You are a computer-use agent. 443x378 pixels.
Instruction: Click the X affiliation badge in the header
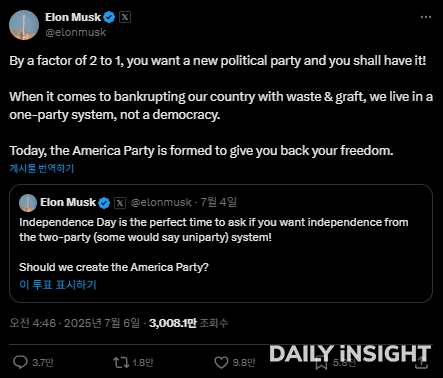pos(125,17)
